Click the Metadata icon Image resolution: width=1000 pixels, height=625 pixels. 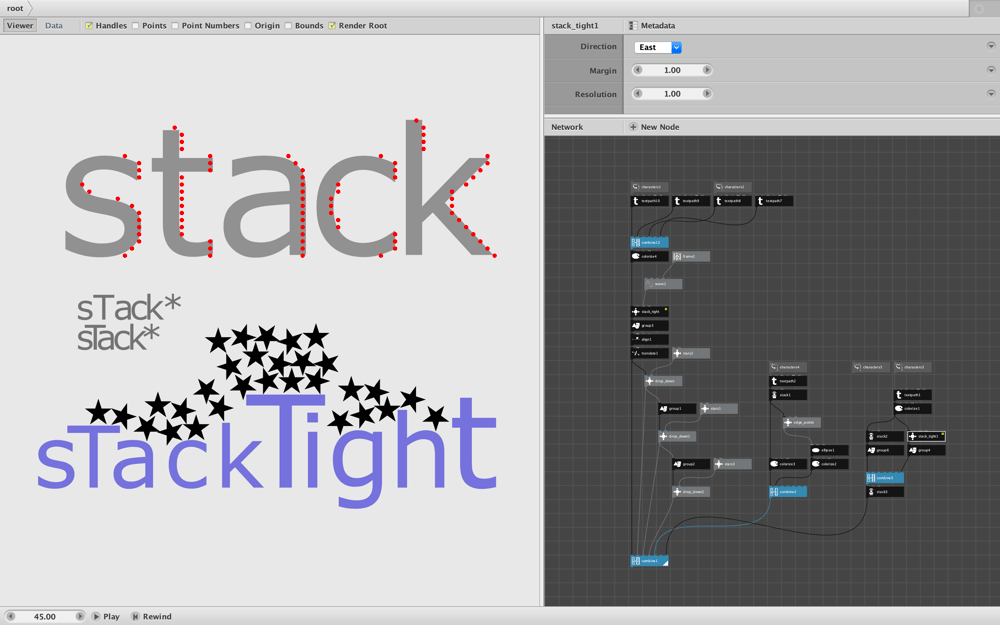pos(633,26)
